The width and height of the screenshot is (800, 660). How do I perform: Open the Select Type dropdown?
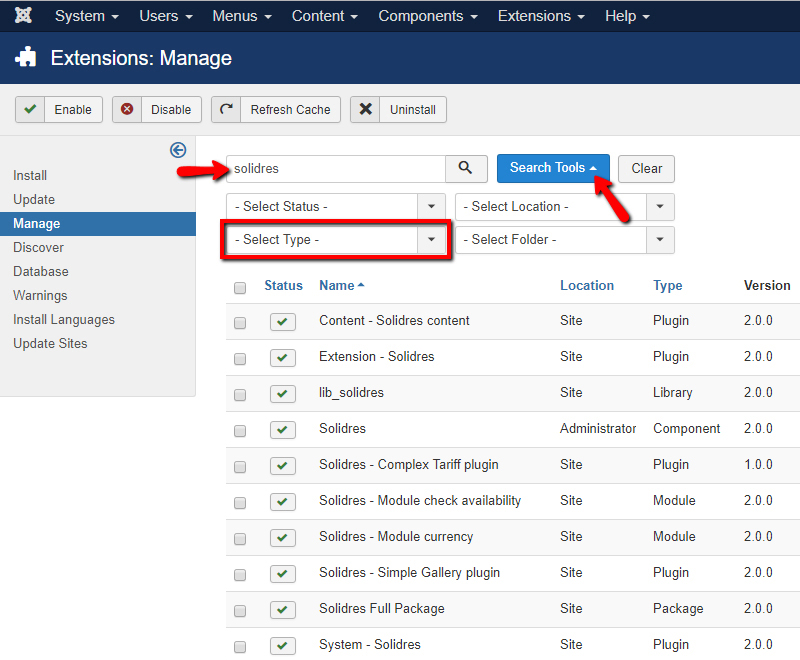336,240
